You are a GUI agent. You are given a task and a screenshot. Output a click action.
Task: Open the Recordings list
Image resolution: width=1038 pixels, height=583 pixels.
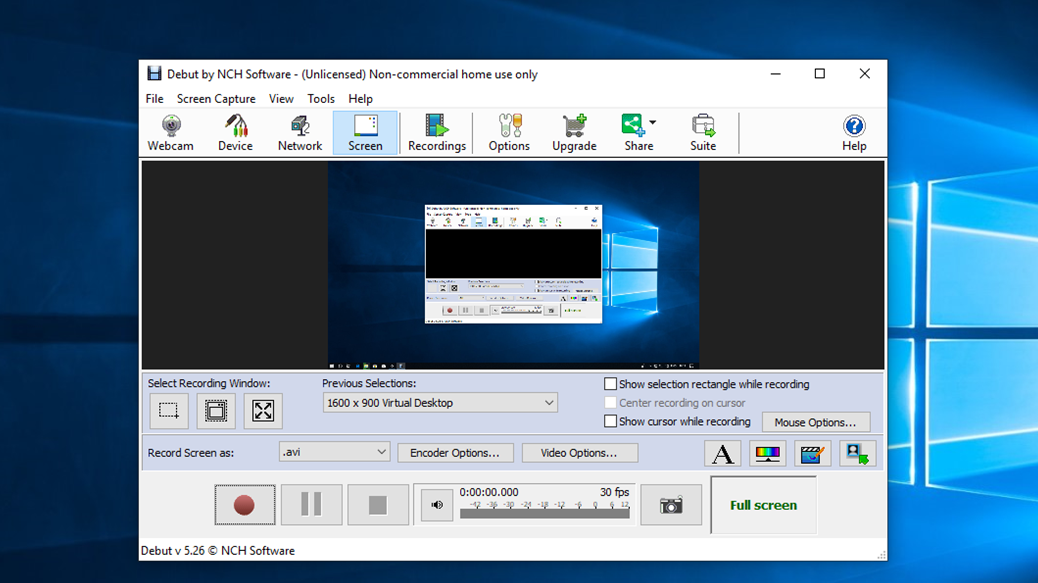coord(437,133)
